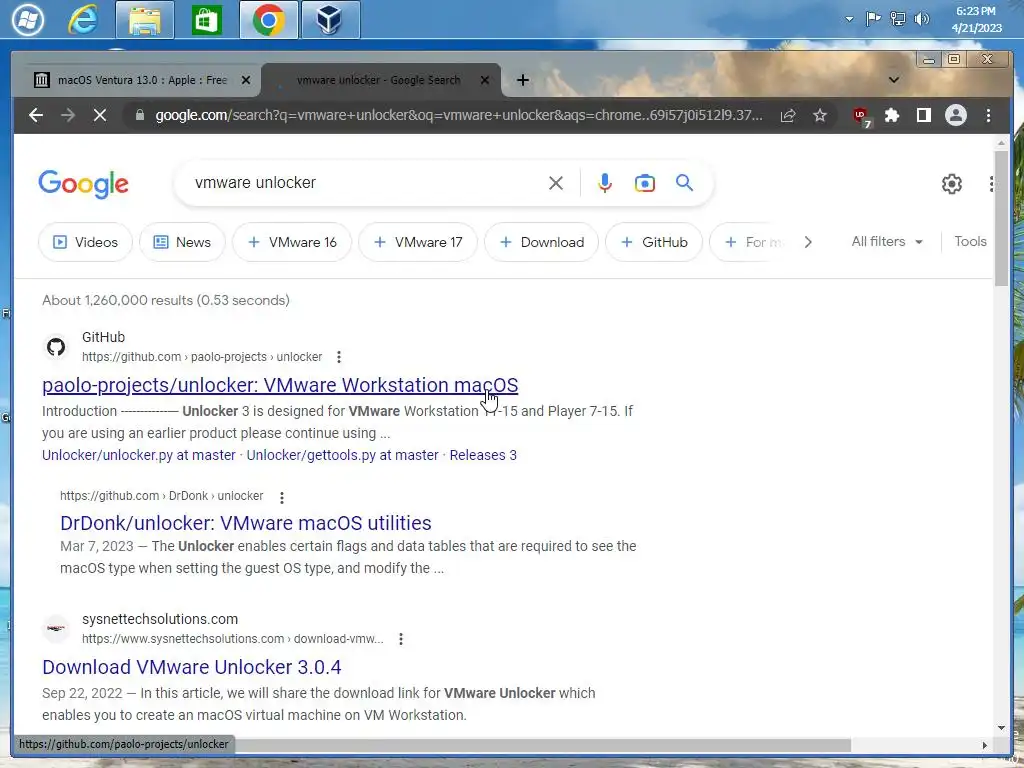Start search by voice microphone

tap(605, 183)
